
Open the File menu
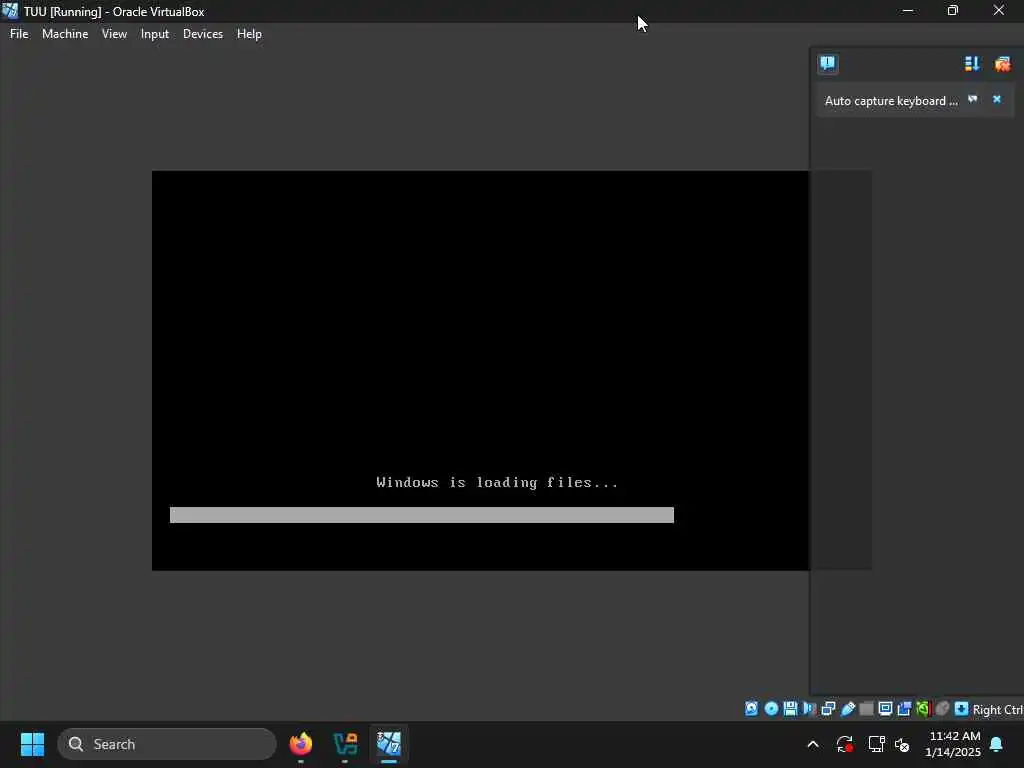[19, 34]
